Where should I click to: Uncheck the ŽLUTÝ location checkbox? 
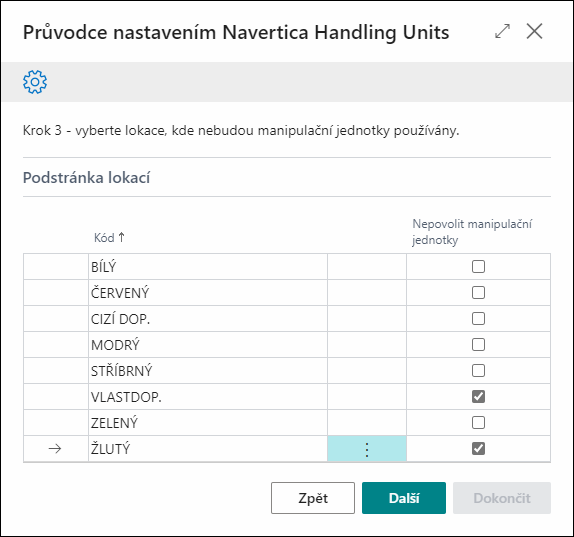click(478, 448)
